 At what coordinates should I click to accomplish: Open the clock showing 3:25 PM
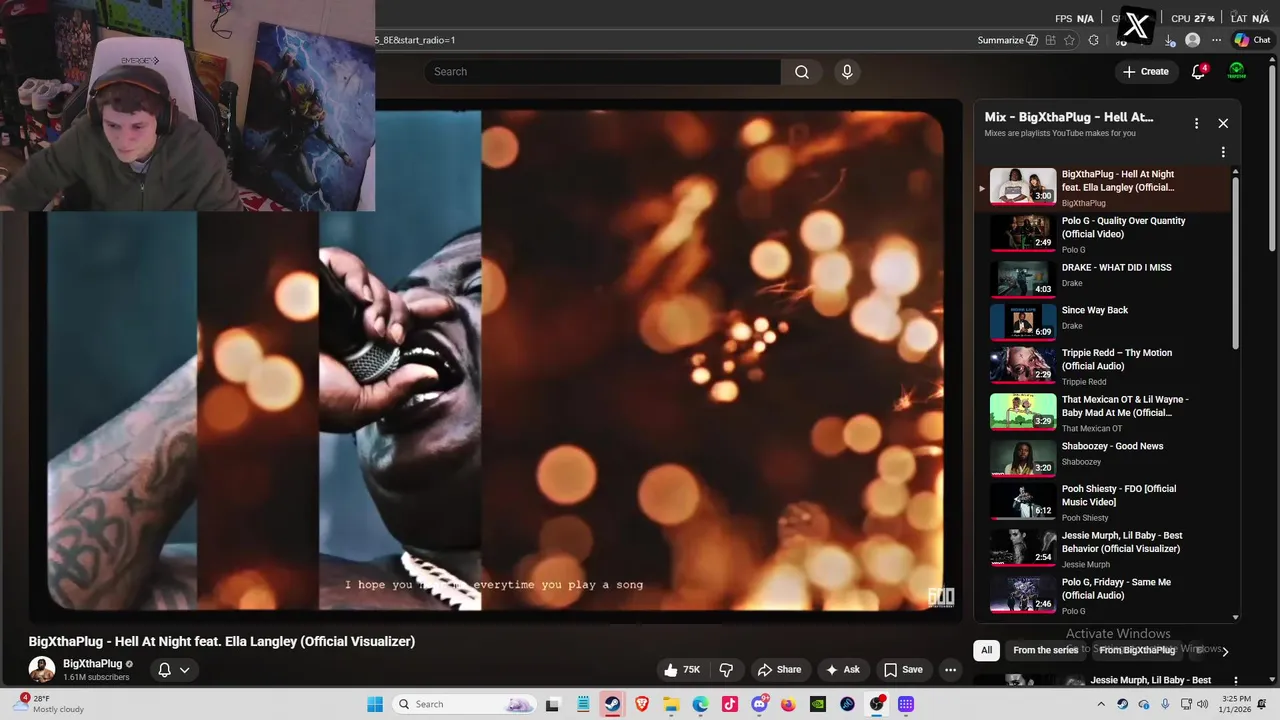tap(1236, 704)
